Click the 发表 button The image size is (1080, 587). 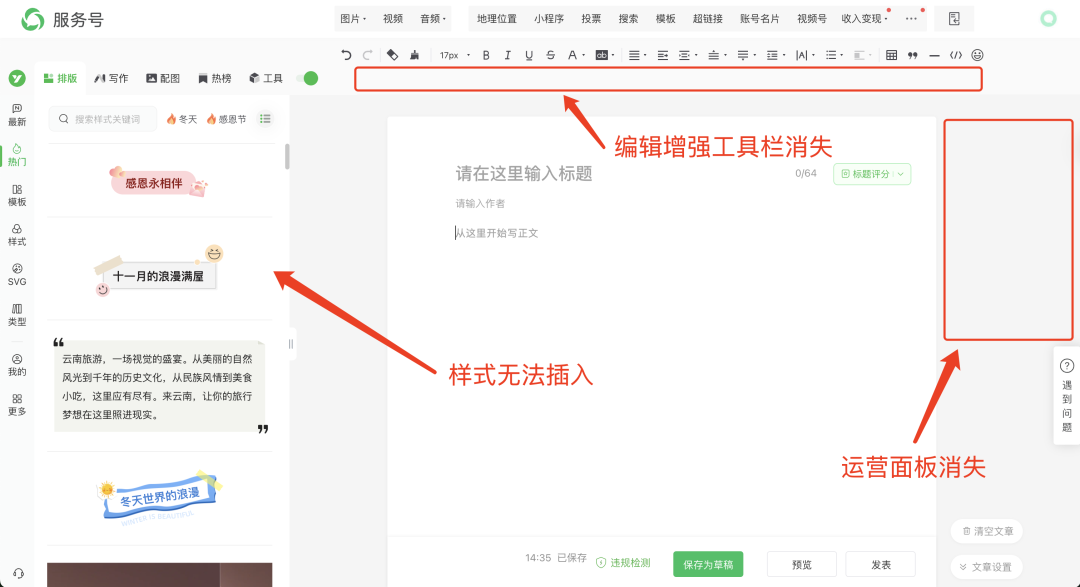click(880, 564)
